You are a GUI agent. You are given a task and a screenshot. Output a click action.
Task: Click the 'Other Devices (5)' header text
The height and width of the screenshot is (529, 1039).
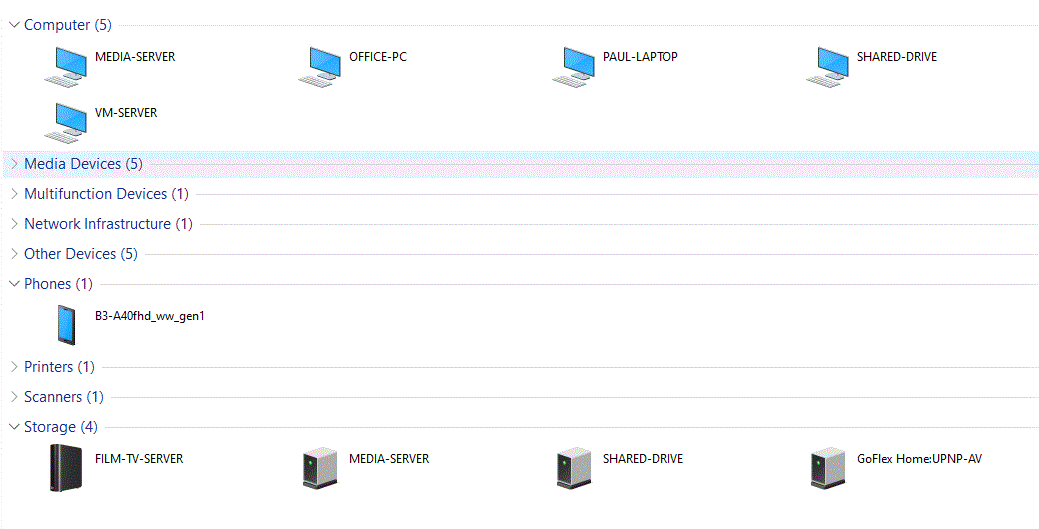coord(81,253)
